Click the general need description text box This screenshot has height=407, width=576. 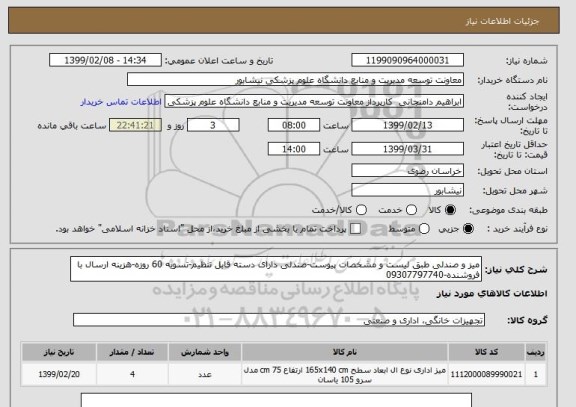(276, 269)
